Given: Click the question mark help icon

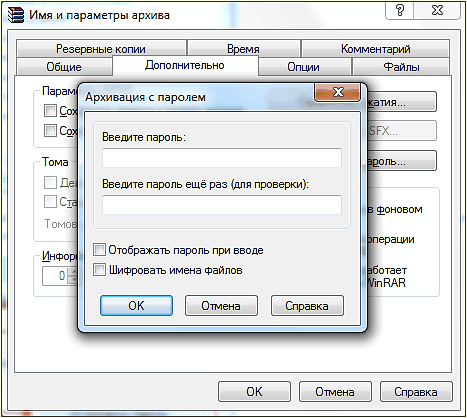Looking at the screenshot, I should (400, 10).
